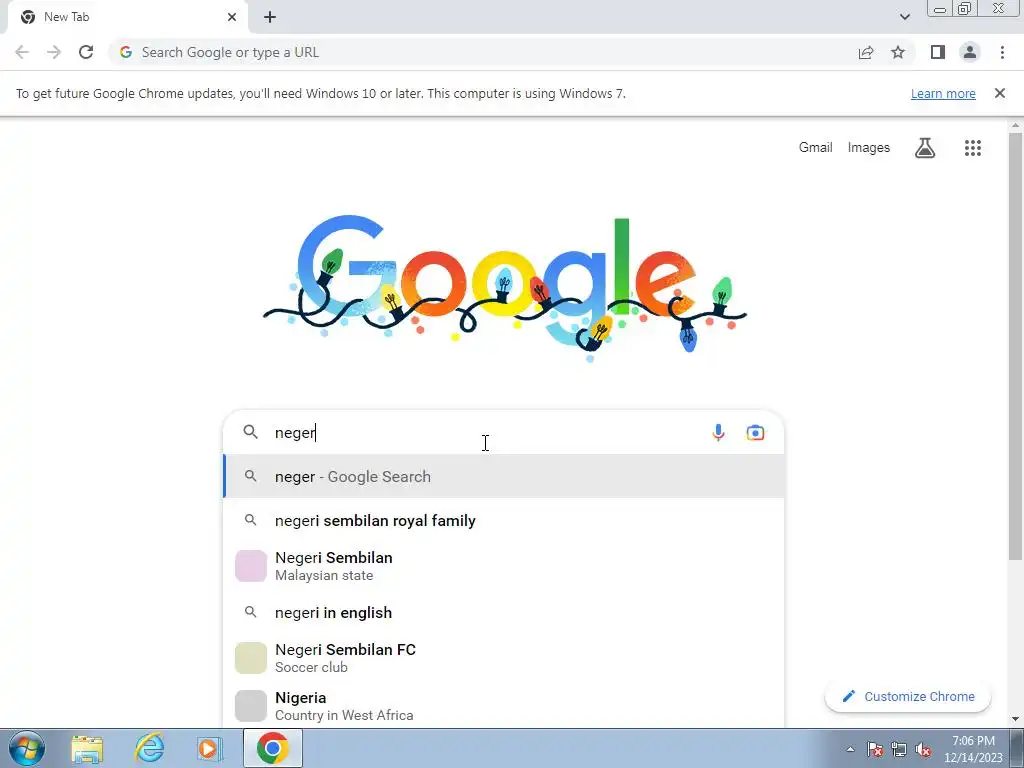Click the page vertical scrollbar thumb
Screen dimensions: 1024x768
pos(1015,346)
